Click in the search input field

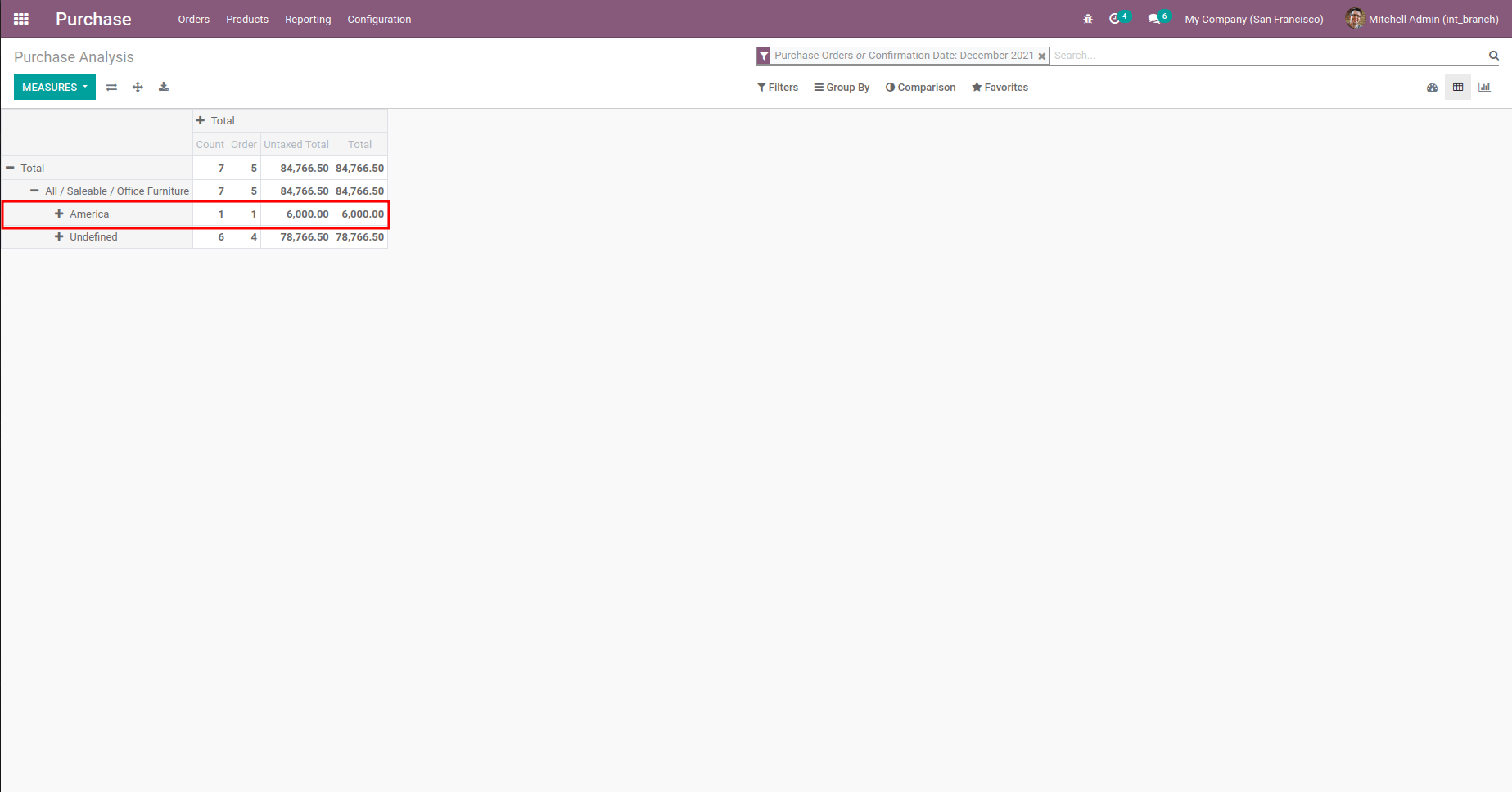[x=1267, y=56]
